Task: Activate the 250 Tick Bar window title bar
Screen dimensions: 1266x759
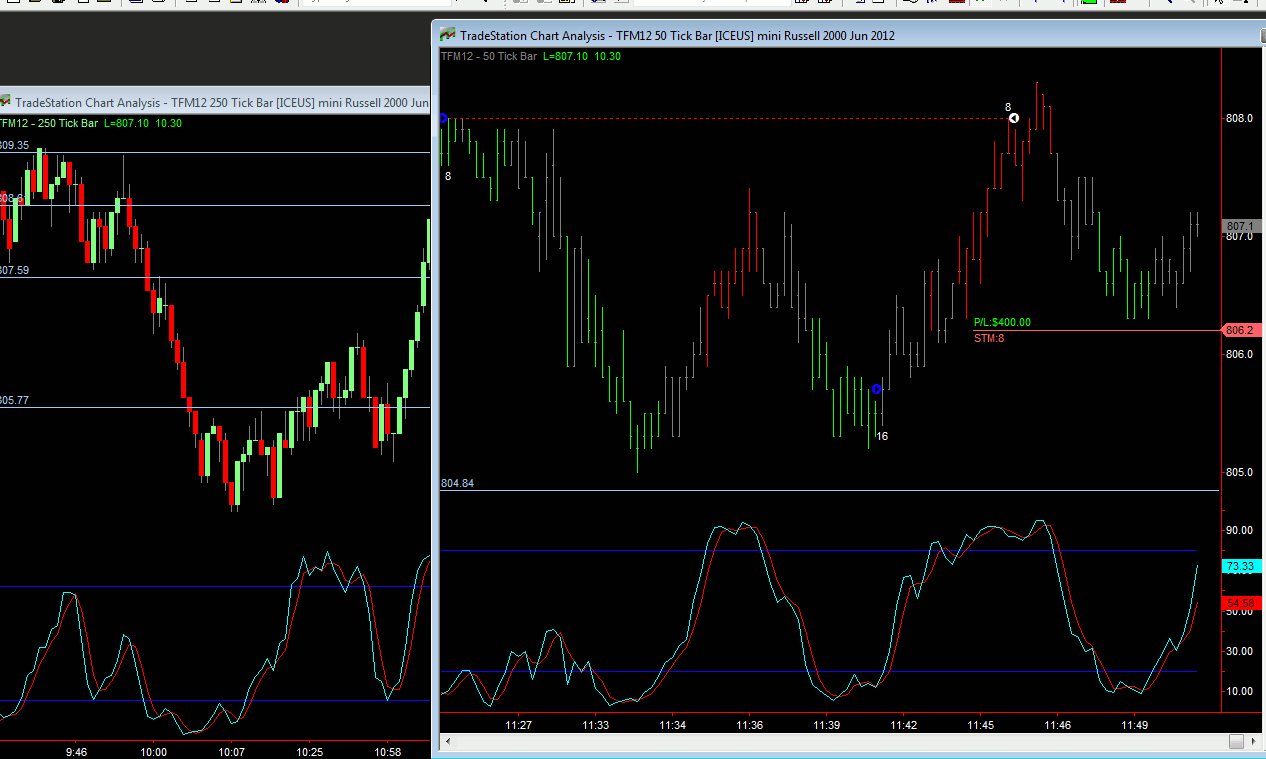Action: tap(215, 102)
